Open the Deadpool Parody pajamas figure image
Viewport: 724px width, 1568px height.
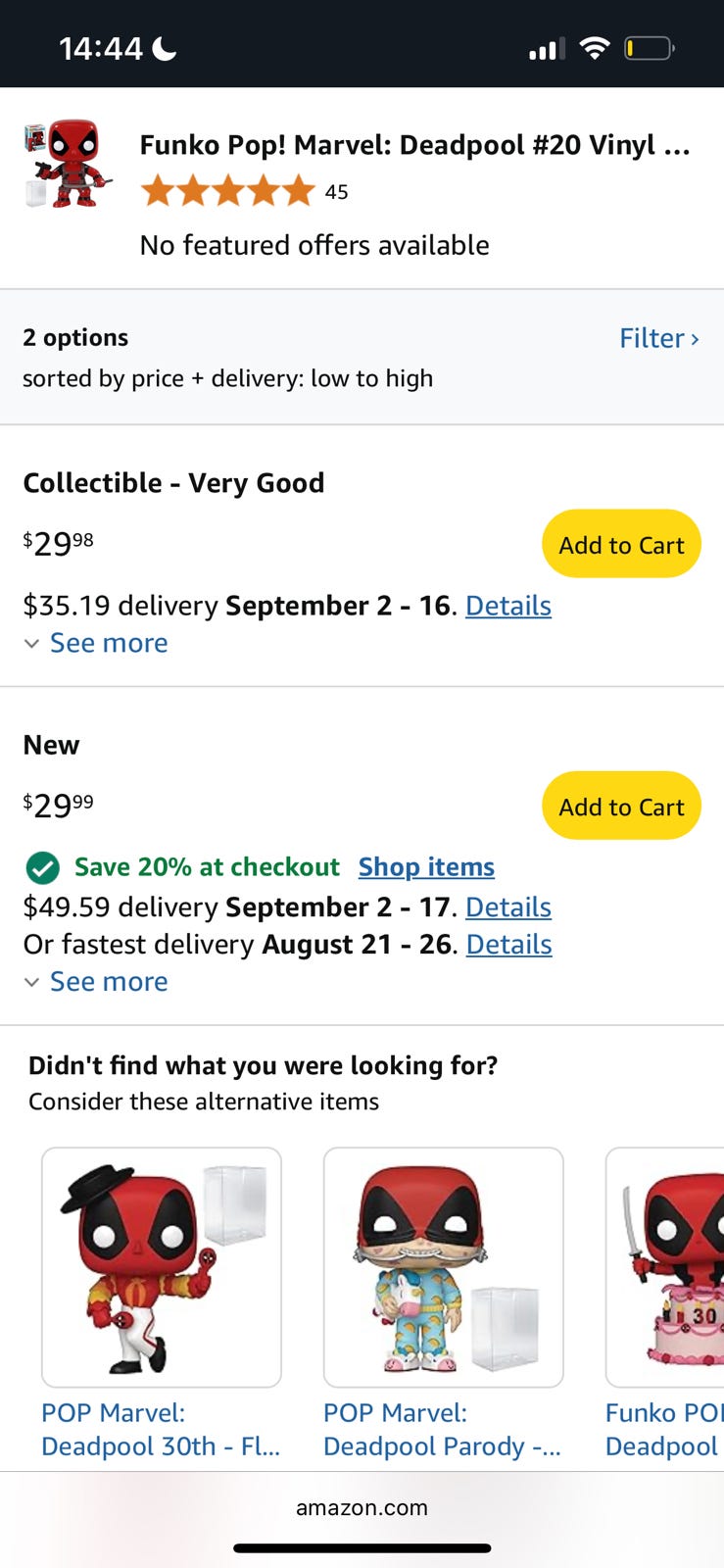(x=444, y=1267)
